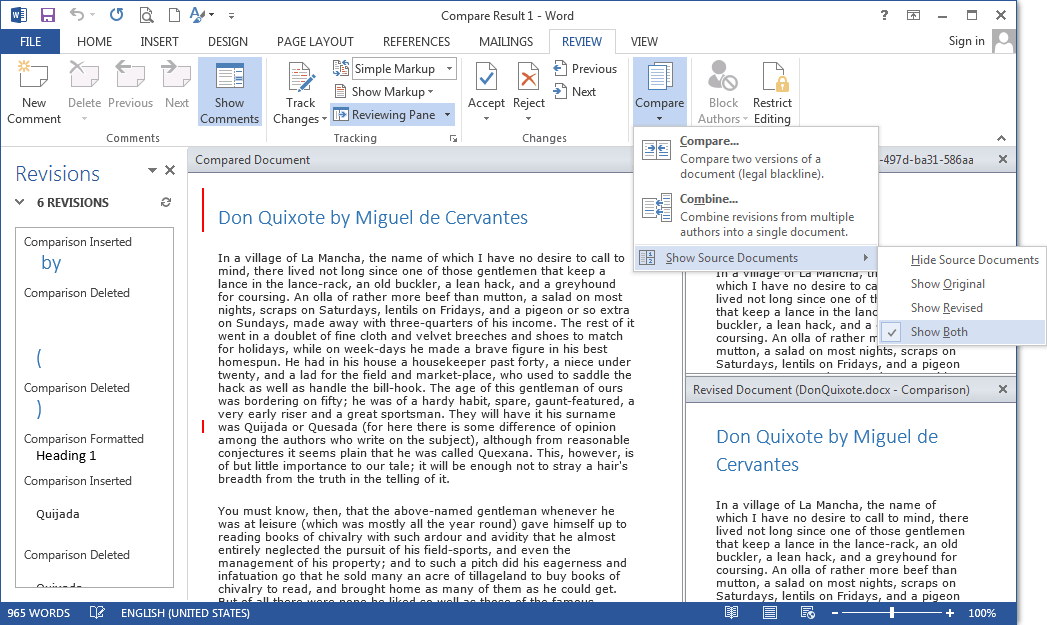Click the Accept change icon
The image size is (1047, 625).
point(486,77)
